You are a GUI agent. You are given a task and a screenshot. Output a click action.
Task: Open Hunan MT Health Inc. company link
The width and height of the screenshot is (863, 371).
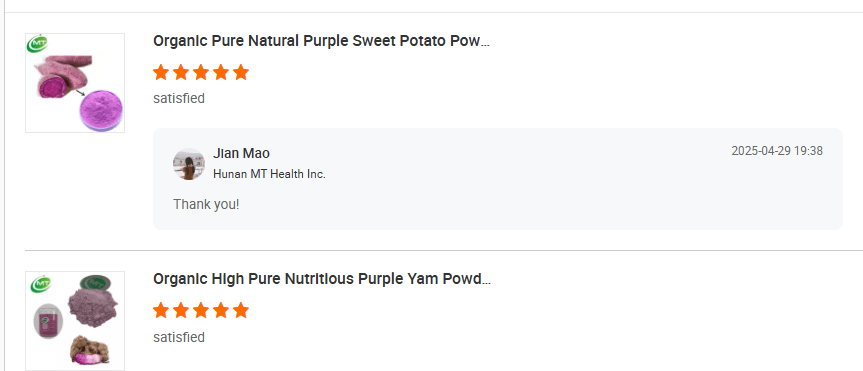[x=269, y=174]
